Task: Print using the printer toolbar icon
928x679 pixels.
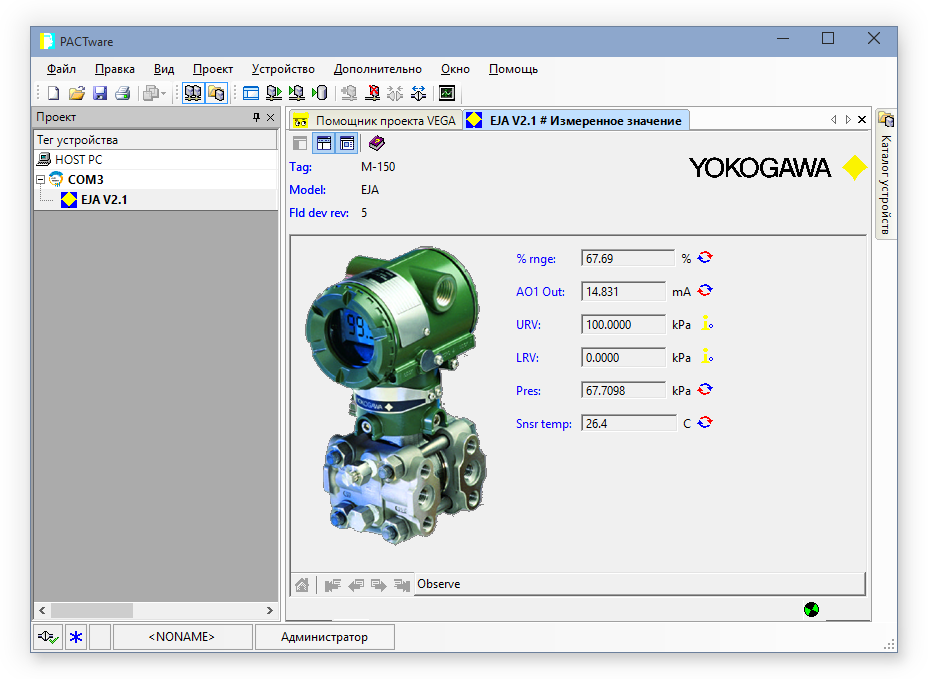Action: (x=123, y=93)
